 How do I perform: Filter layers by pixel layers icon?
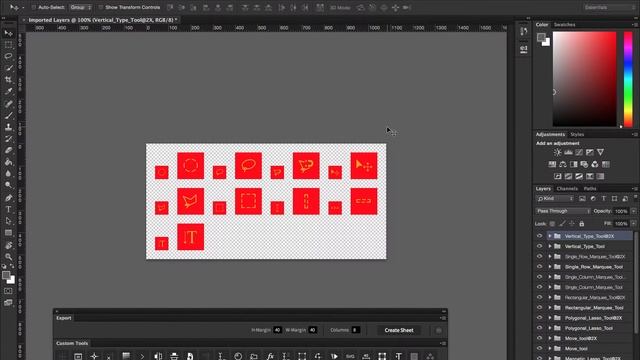tap(582, 199)
